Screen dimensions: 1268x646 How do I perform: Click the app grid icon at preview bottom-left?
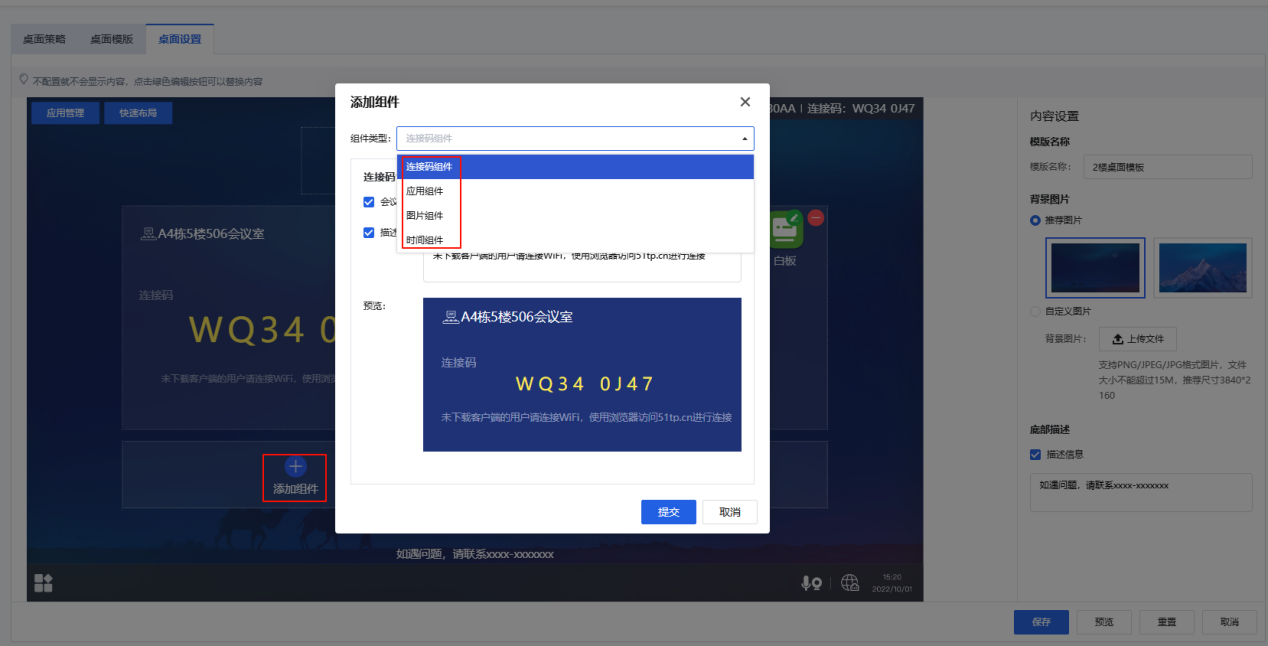[x=44, y=583]
